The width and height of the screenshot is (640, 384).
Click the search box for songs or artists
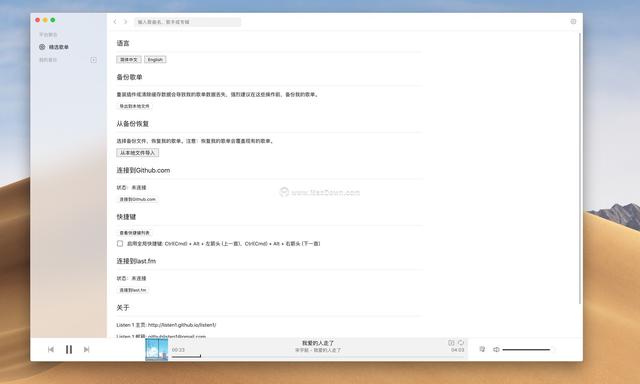tap(188, 22)
